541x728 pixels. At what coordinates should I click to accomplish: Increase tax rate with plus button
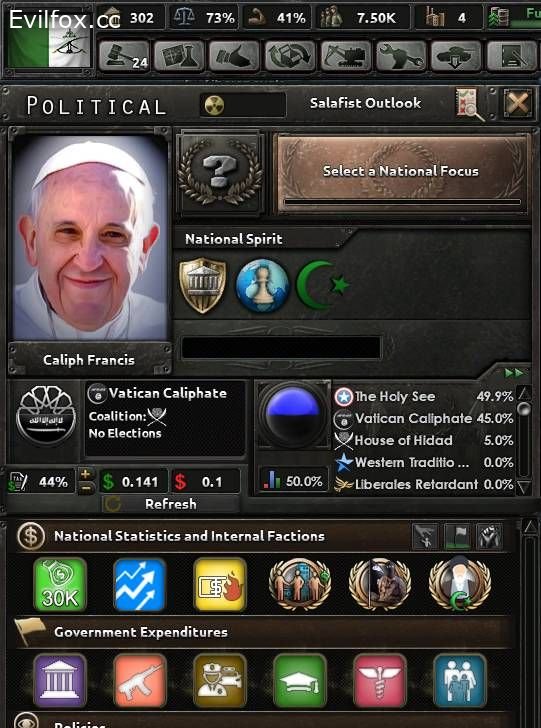86,475
